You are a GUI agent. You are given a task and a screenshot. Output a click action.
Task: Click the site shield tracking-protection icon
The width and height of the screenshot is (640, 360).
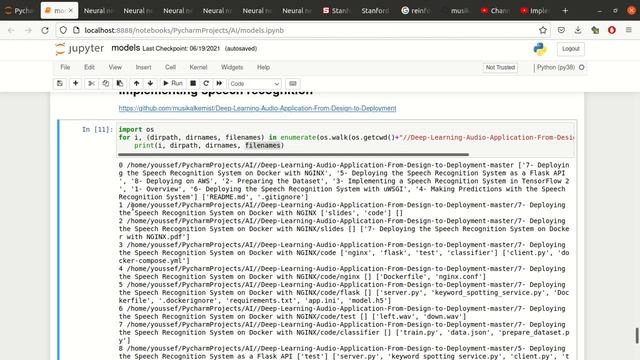[63, 30]
